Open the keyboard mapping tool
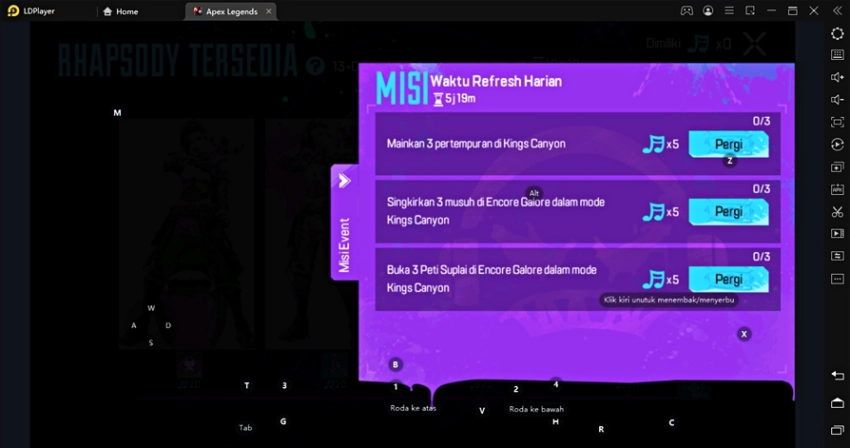 tap(837, 55)
